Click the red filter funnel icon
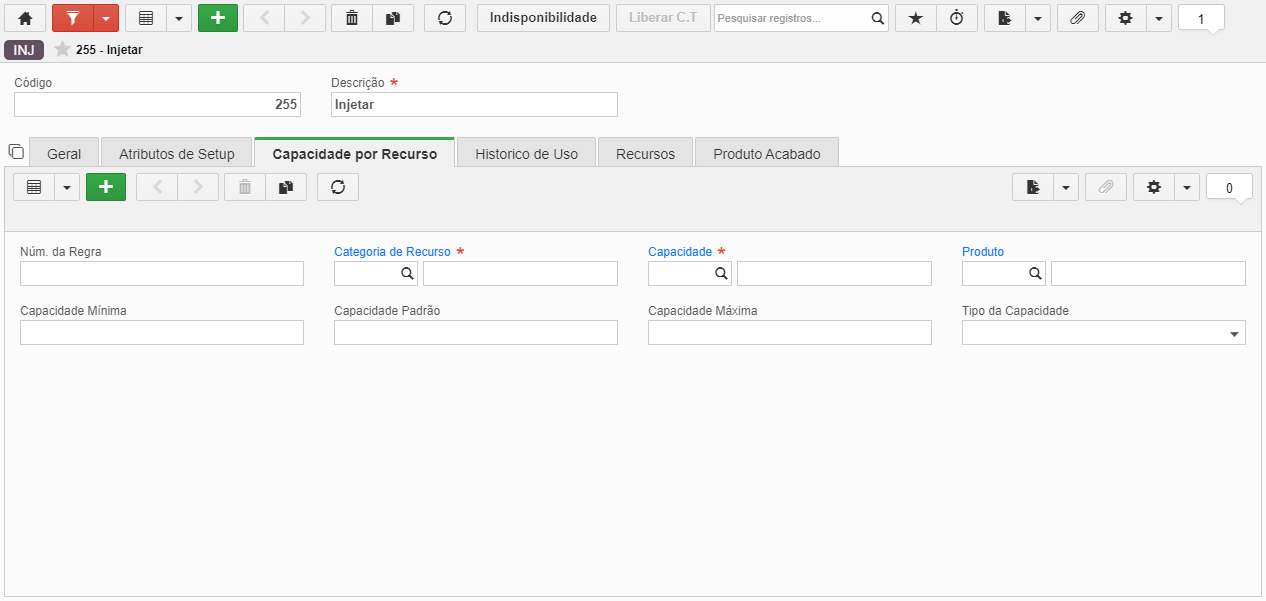Viewport: 1266px width, 601px height. click(x=72, y=18)
